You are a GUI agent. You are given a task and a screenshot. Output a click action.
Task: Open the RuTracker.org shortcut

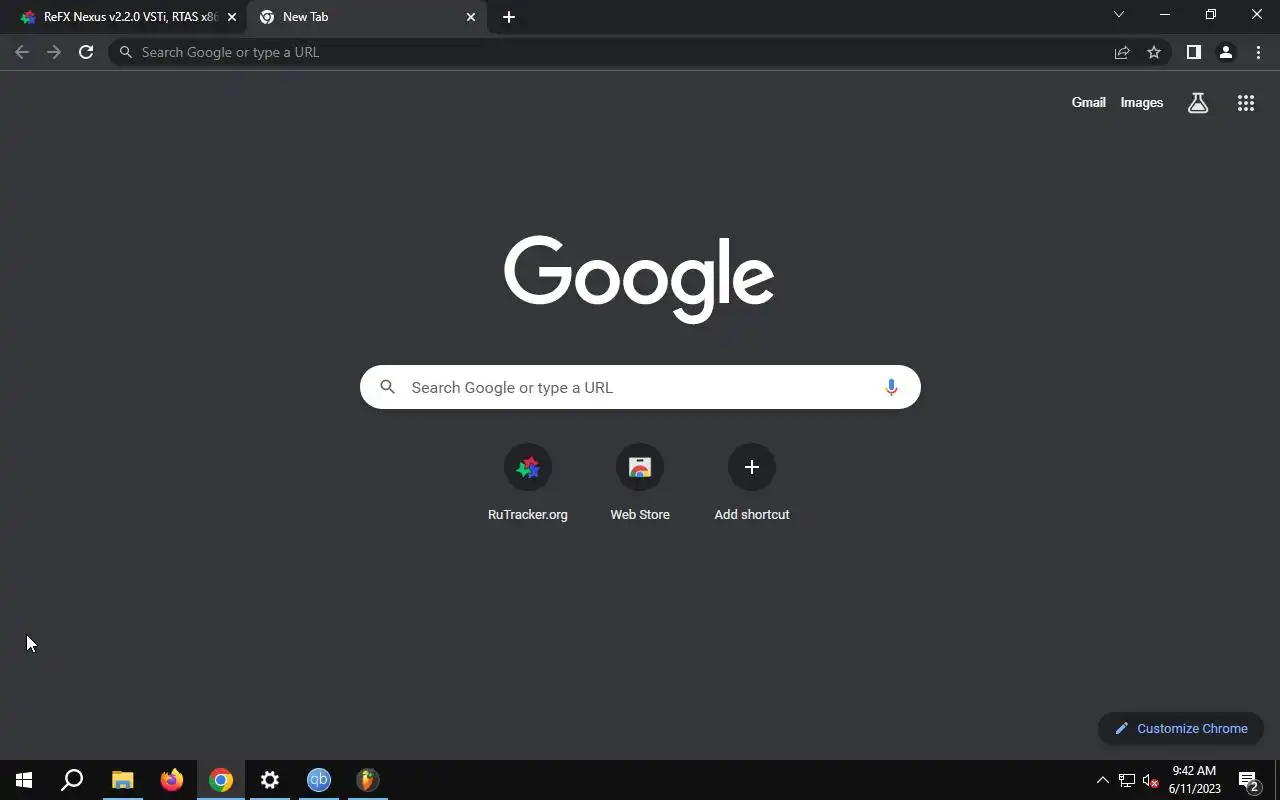[528, 484]
